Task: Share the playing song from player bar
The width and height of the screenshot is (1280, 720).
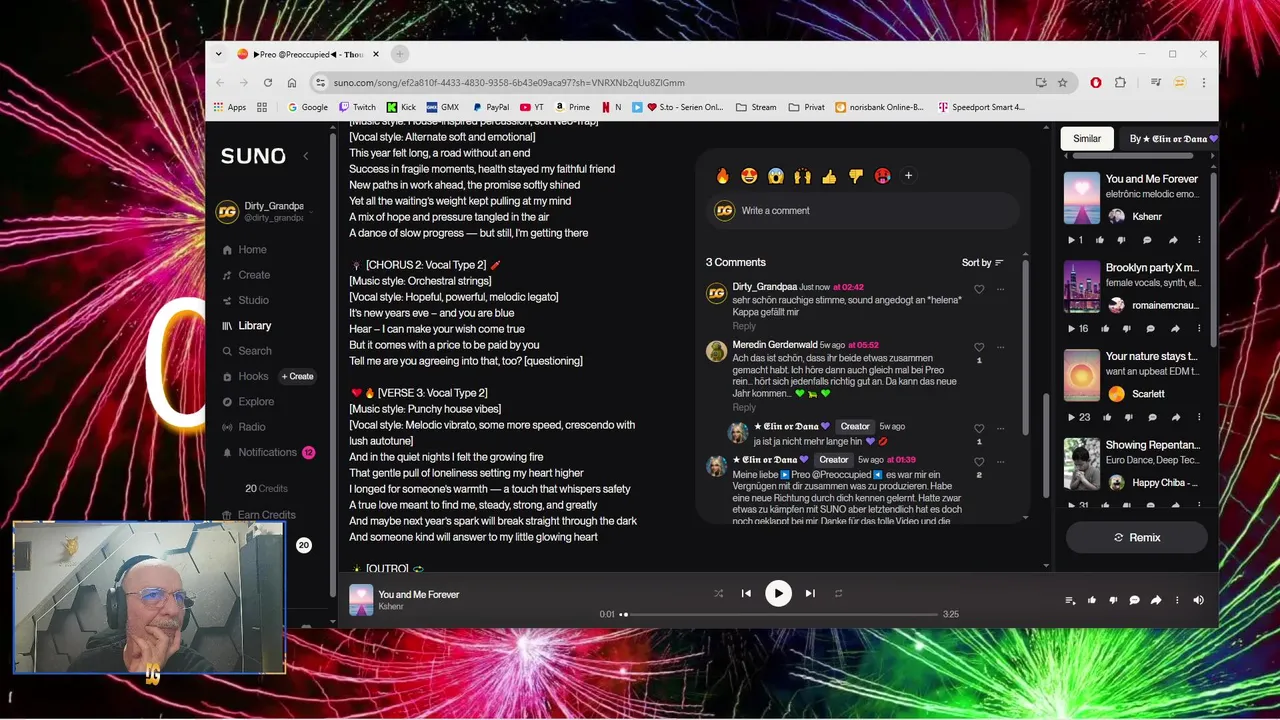Action: (1156, 600)
